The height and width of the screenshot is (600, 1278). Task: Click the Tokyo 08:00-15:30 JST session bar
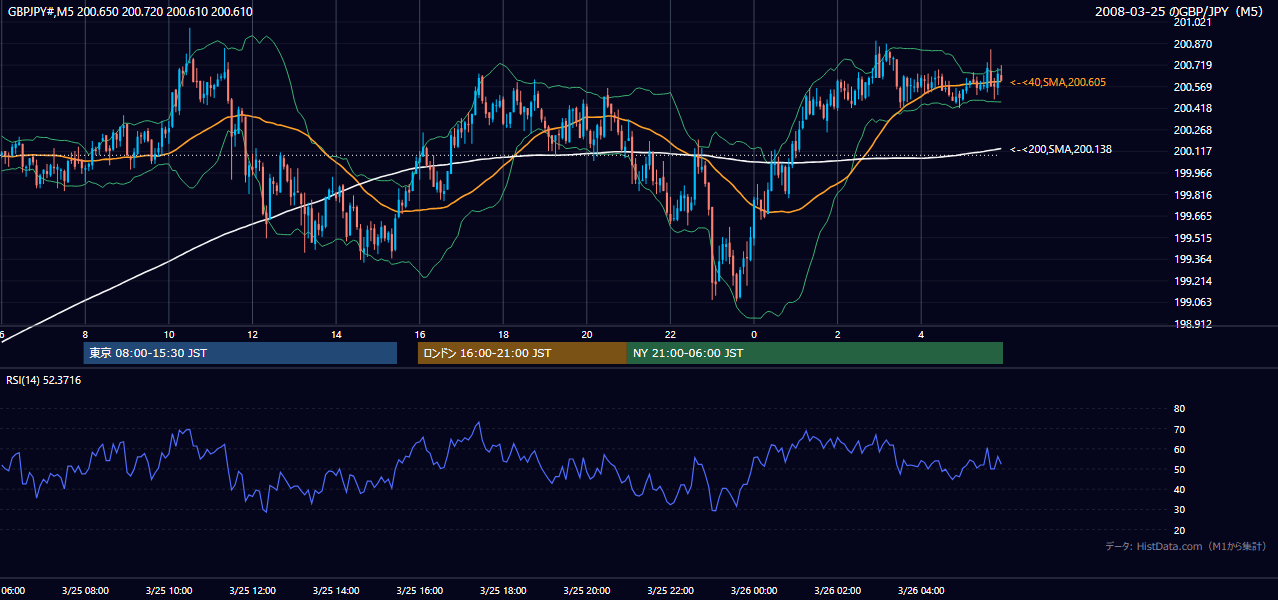pos(240,353)
